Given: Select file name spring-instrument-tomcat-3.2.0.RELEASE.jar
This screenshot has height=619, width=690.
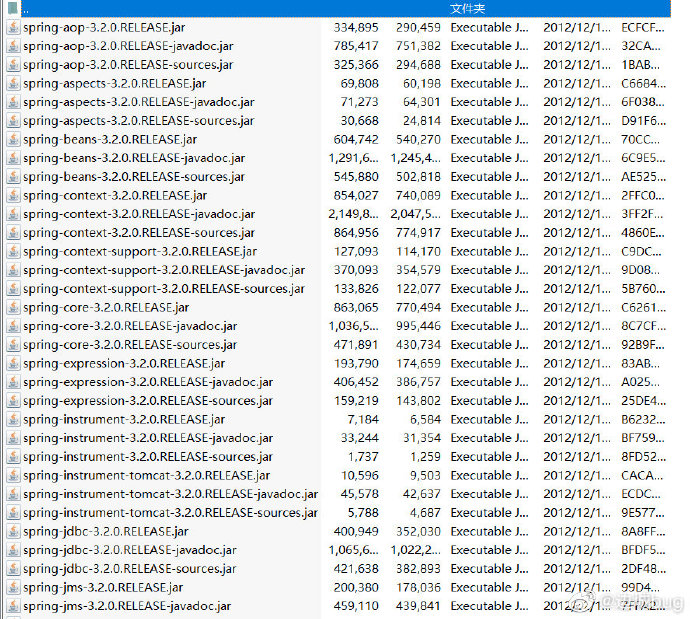Looking at the screenshot, I should [147, 476].
